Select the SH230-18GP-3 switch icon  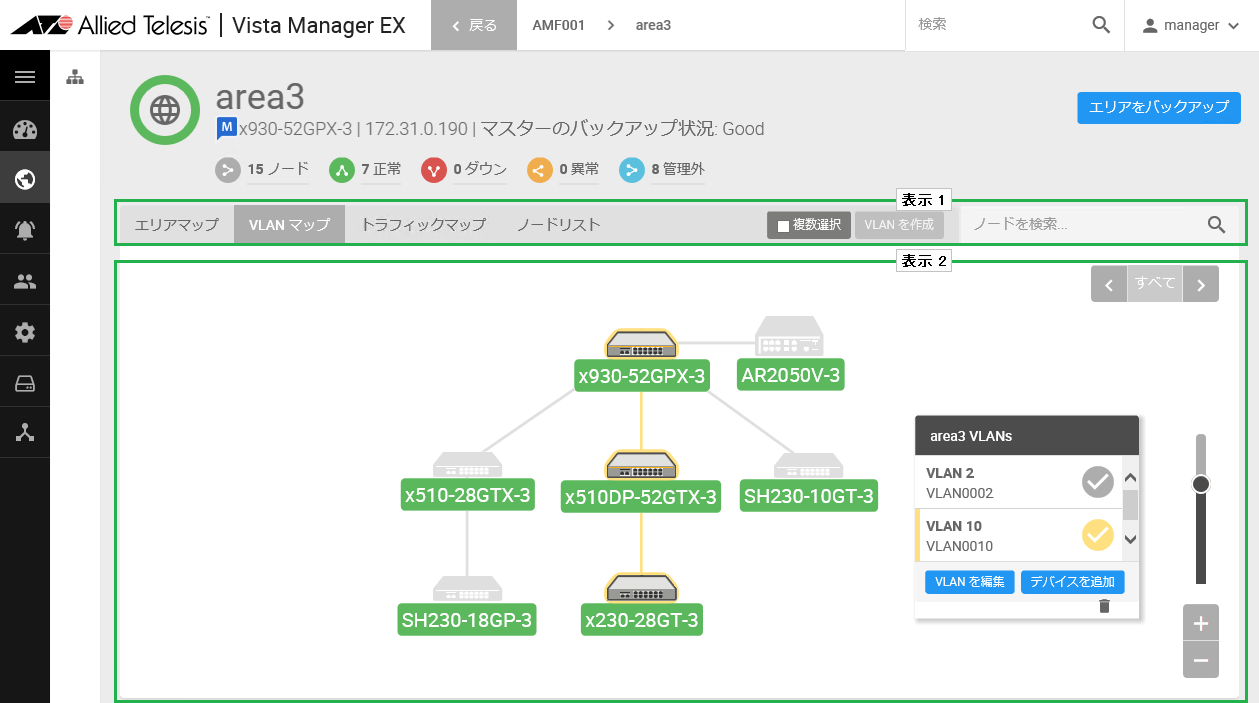[x=467, y=589]
